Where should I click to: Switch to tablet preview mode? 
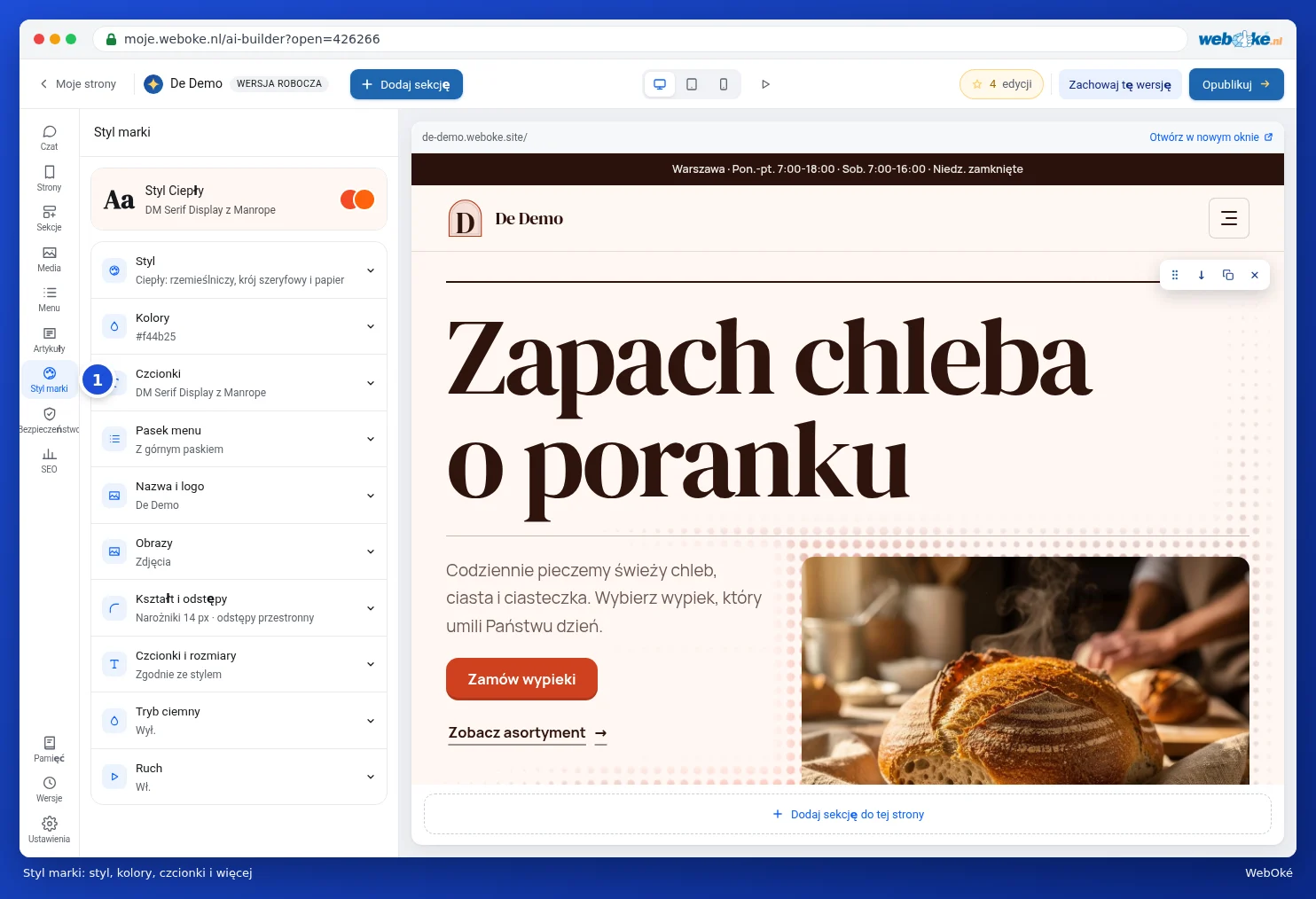(692, 84)
